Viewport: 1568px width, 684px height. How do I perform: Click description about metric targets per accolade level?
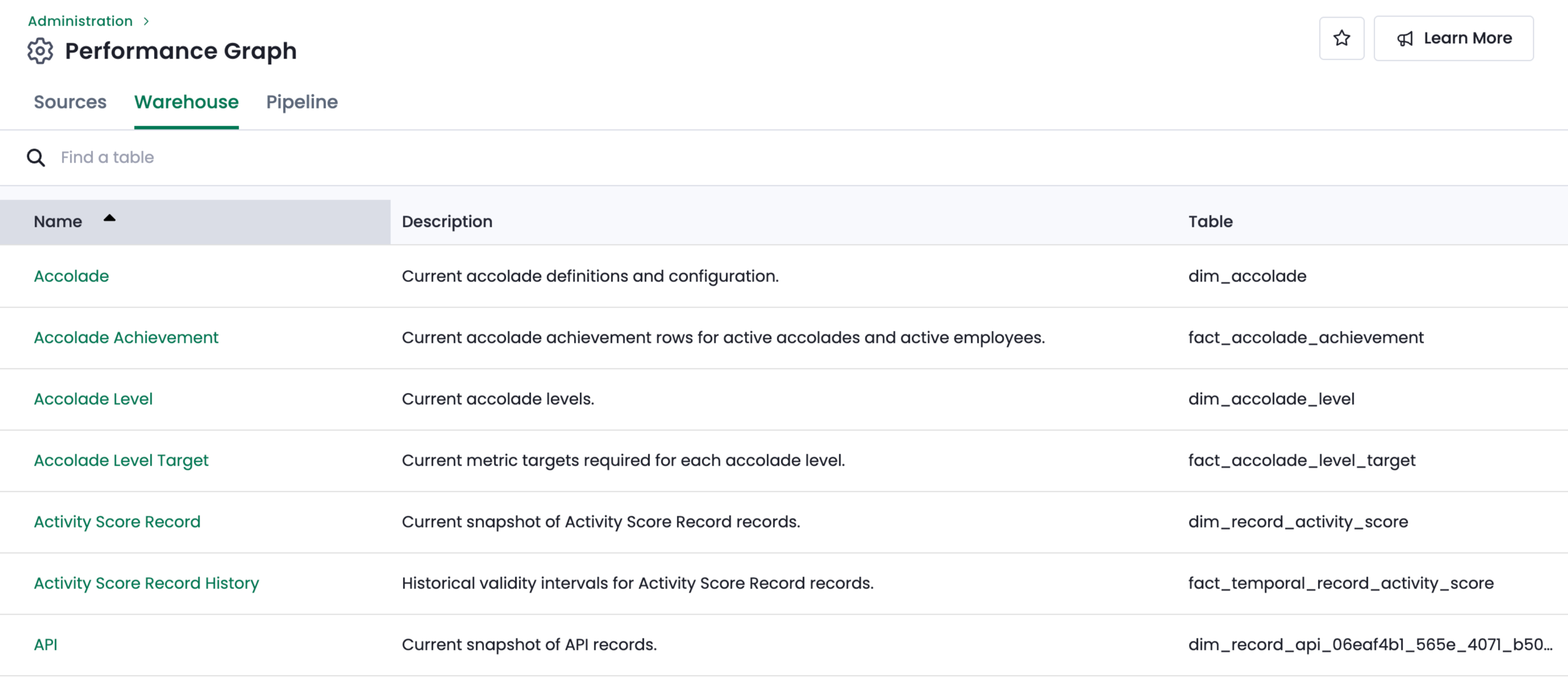click(x=623, y=461)
